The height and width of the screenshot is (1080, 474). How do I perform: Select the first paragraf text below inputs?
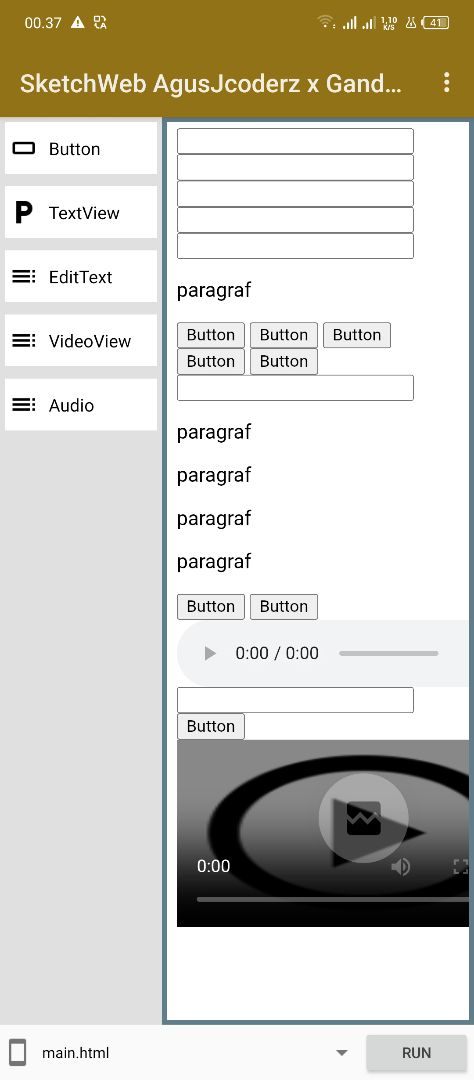click(x=214, y=291)
